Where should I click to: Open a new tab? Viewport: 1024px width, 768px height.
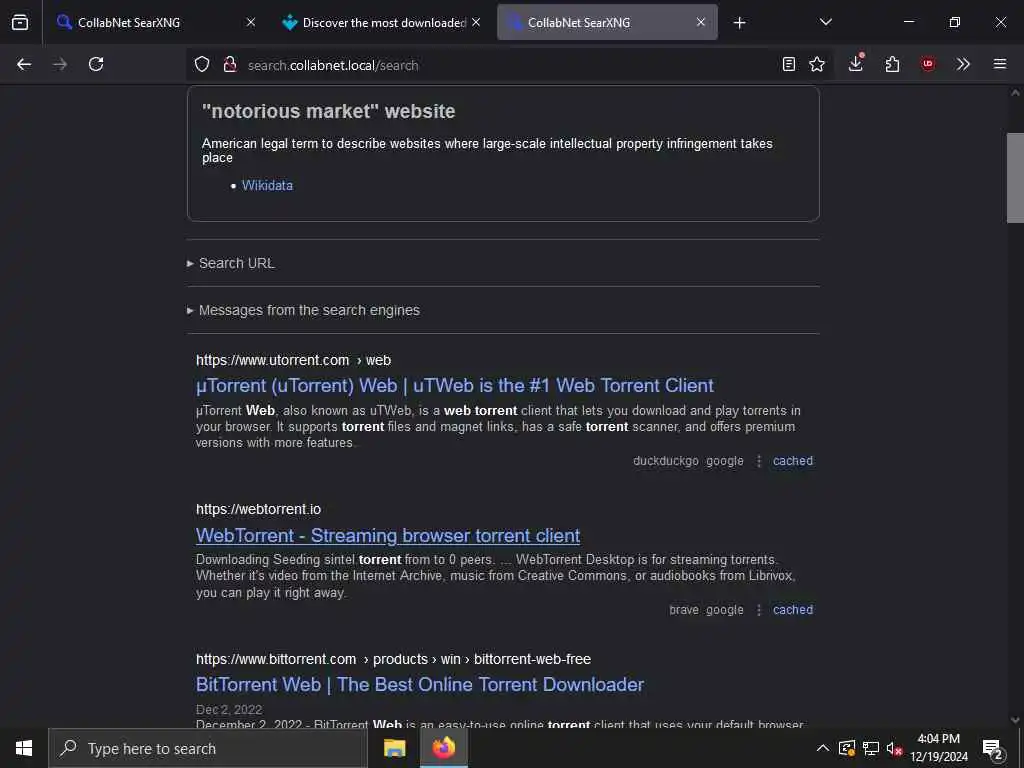pyautogui.click(x=739, y=23)
